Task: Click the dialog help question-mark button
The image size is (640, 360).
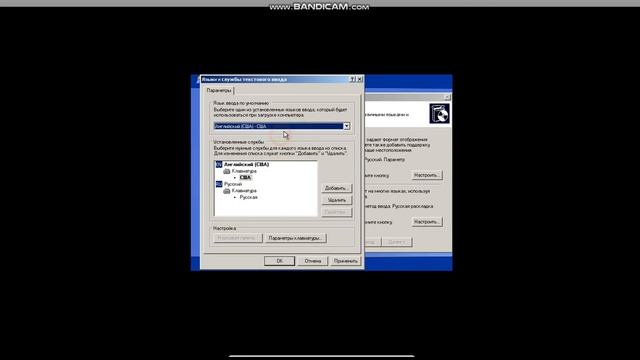Action: click(x=352, y=79)
